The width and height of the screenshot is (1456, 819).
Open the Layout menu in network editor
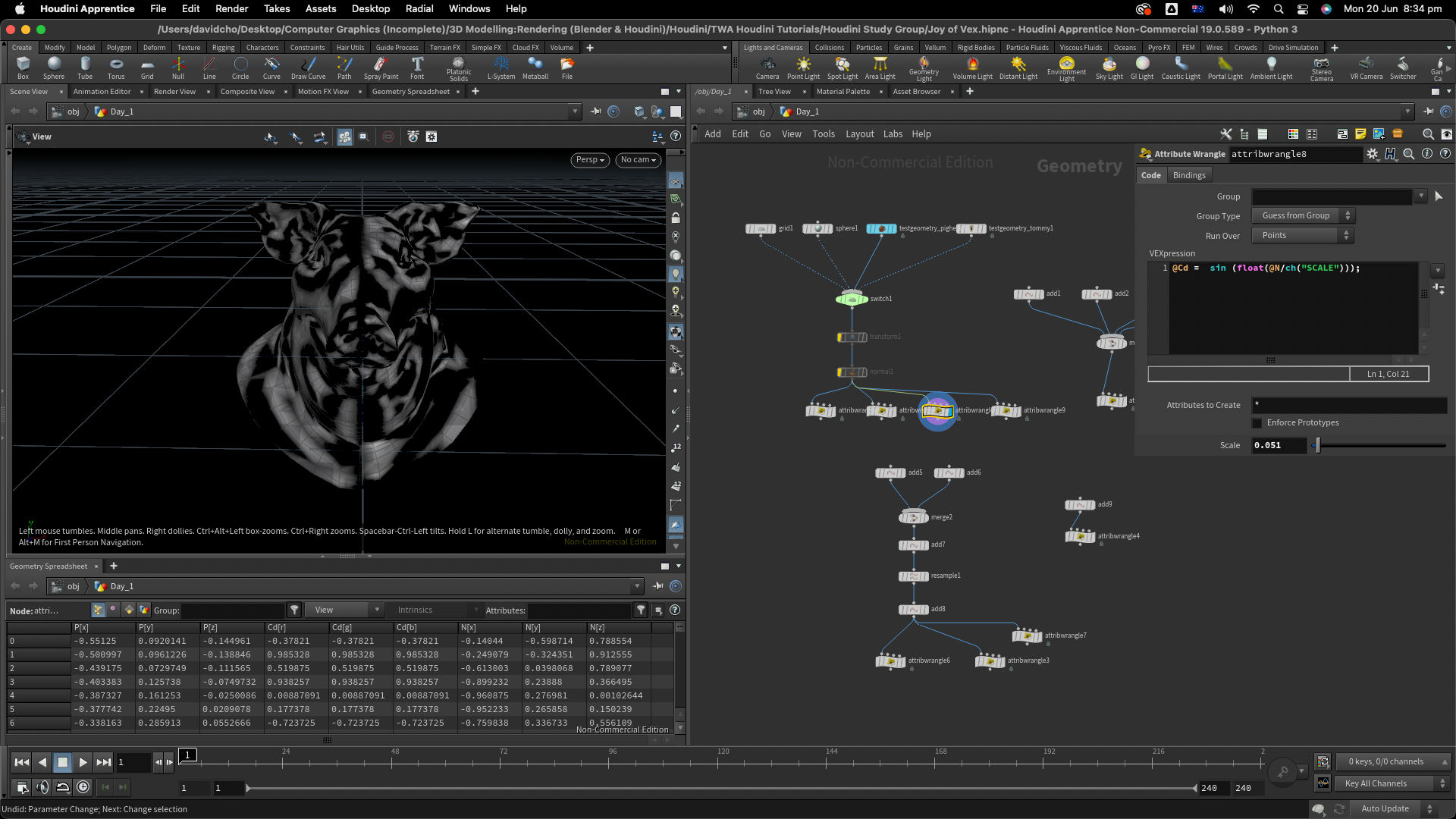859,134
